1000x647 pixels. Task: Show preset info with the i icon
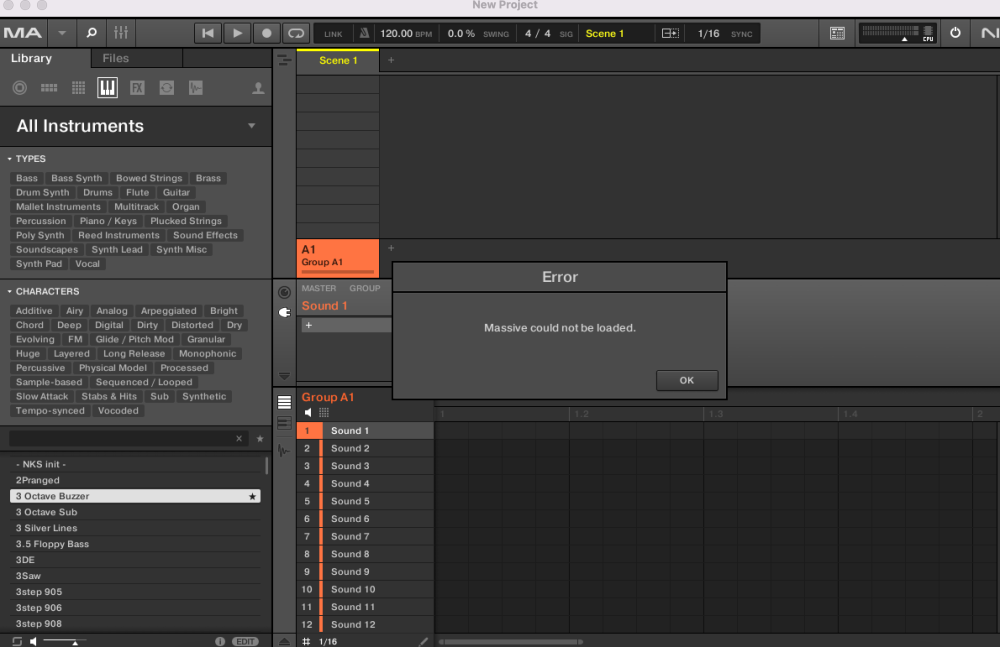coord(220,641)
